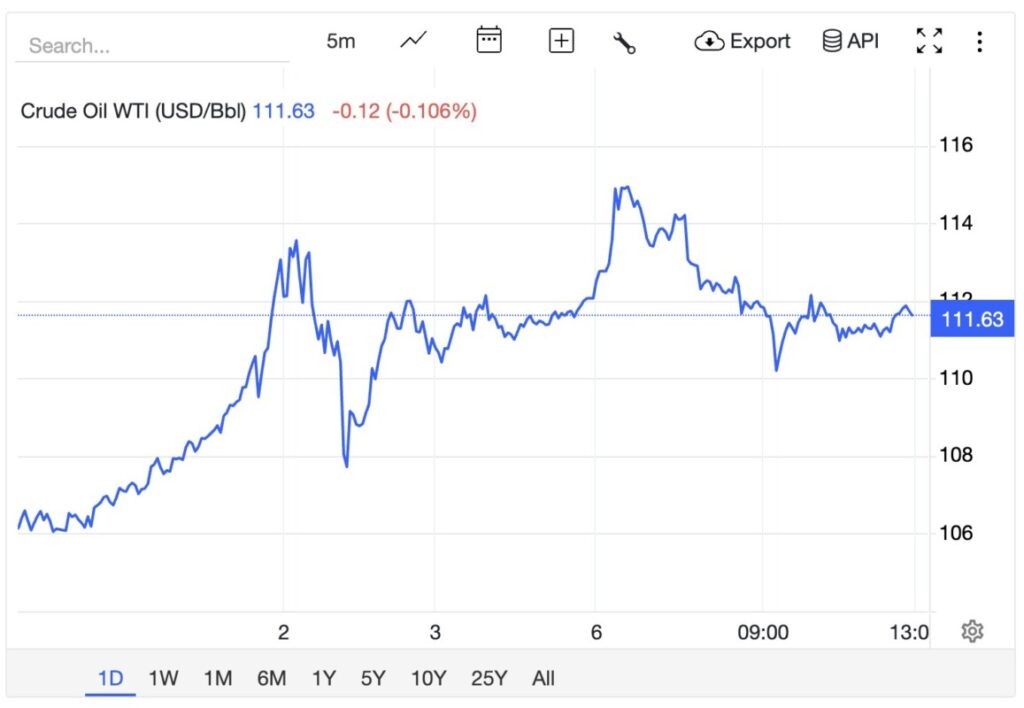Select the line chart style icon
Viewport: 1024px width, 708px height.
(x=412, y=40)
